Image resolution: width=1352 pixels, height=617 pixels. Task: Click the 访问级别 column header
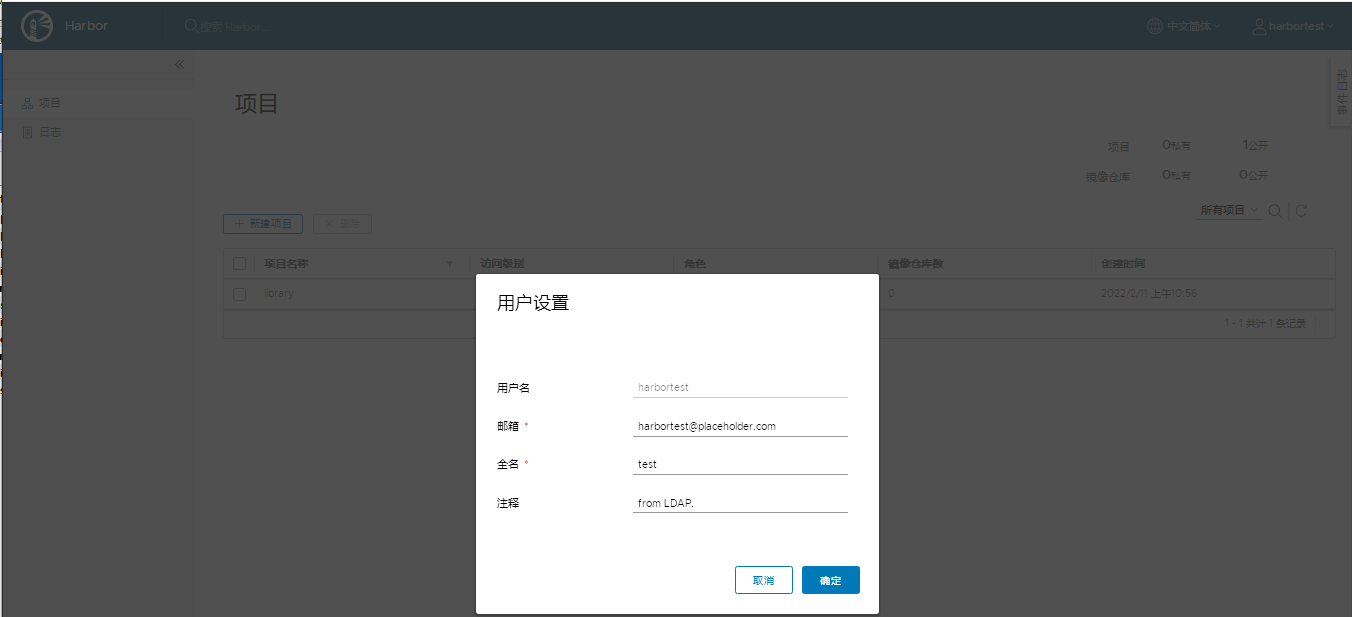pos(502,264)
